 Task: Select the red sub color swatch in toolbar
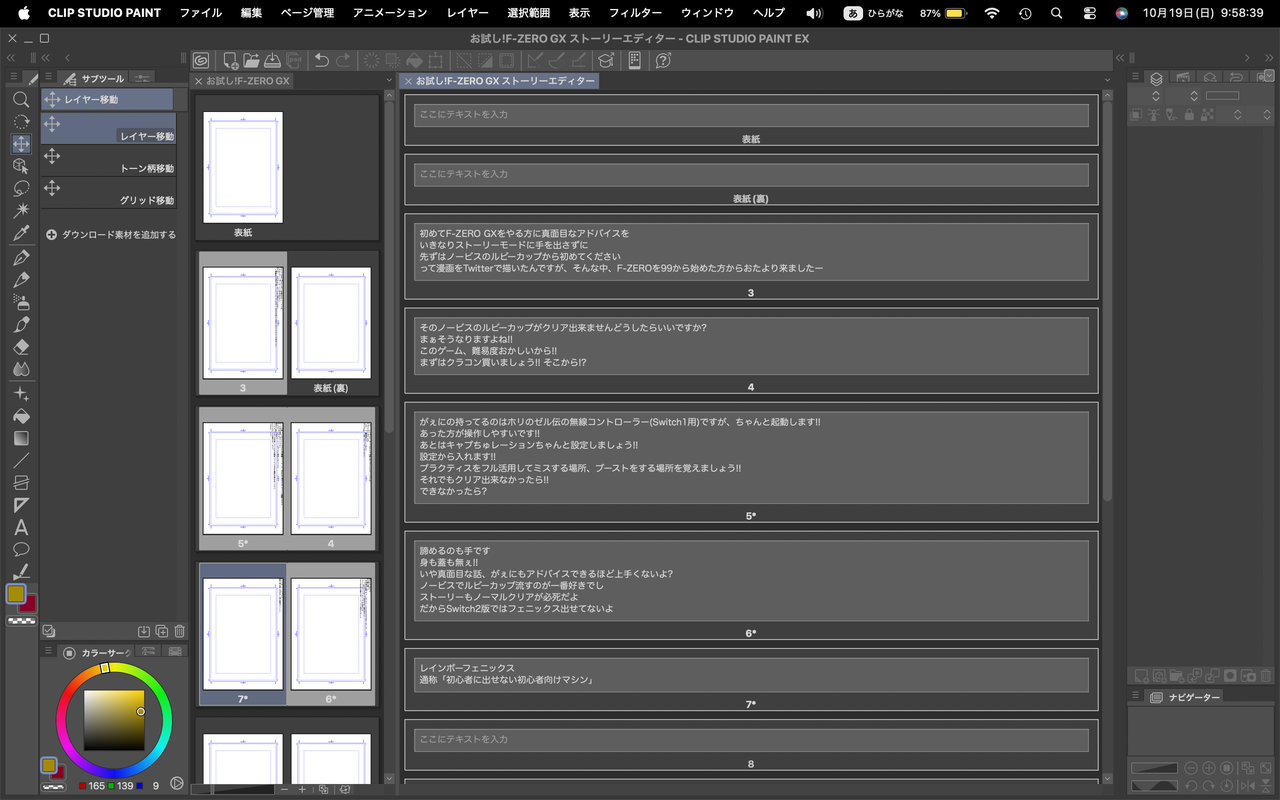pyautogui.click(x=30, y=604)
